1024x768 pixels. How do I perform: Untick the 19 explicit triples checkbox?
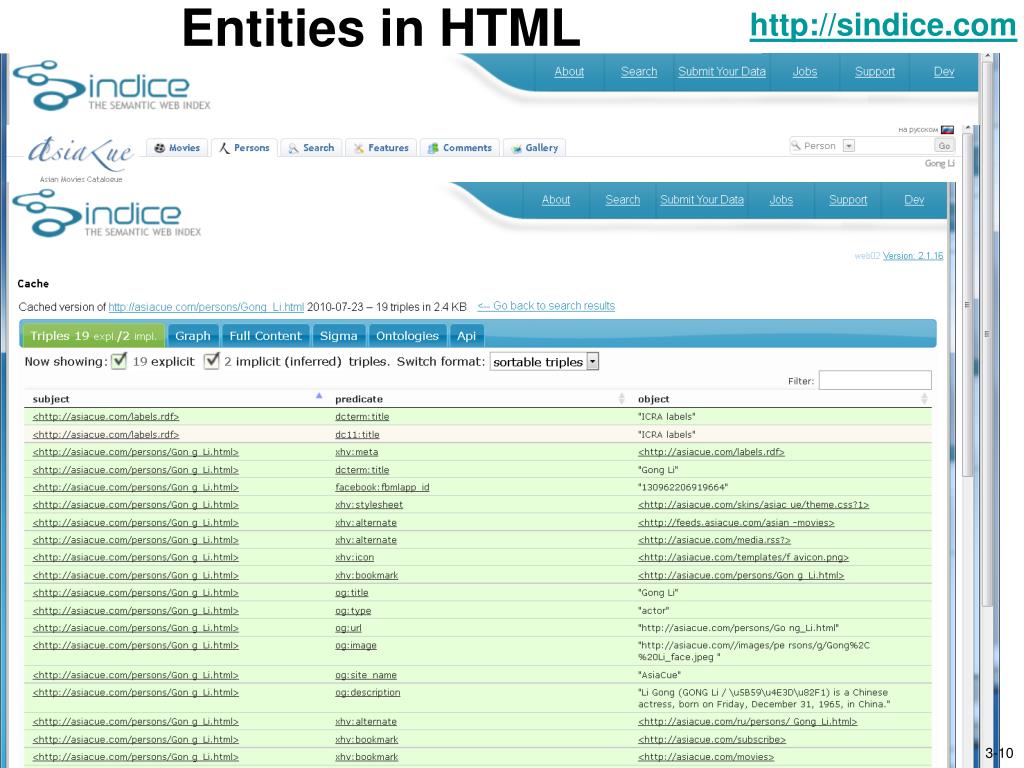coord(119,360)
